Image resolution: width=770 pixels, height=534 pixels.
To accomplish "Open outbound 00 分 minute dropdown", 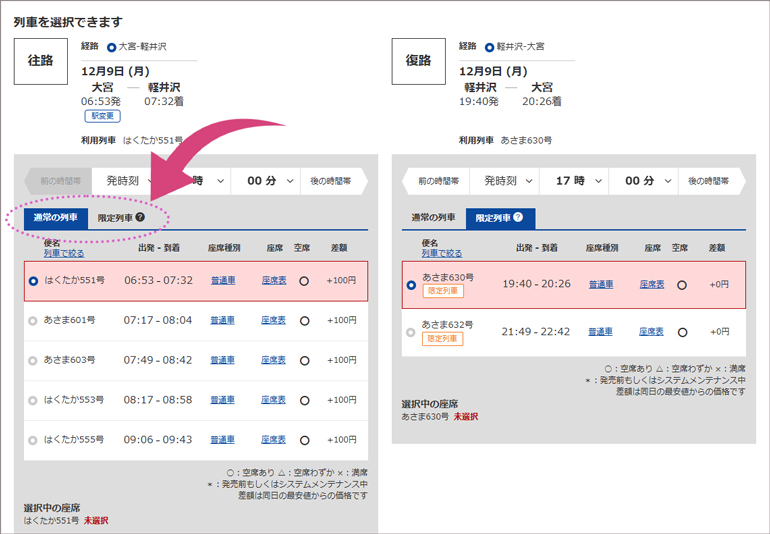I will (266, 181).
